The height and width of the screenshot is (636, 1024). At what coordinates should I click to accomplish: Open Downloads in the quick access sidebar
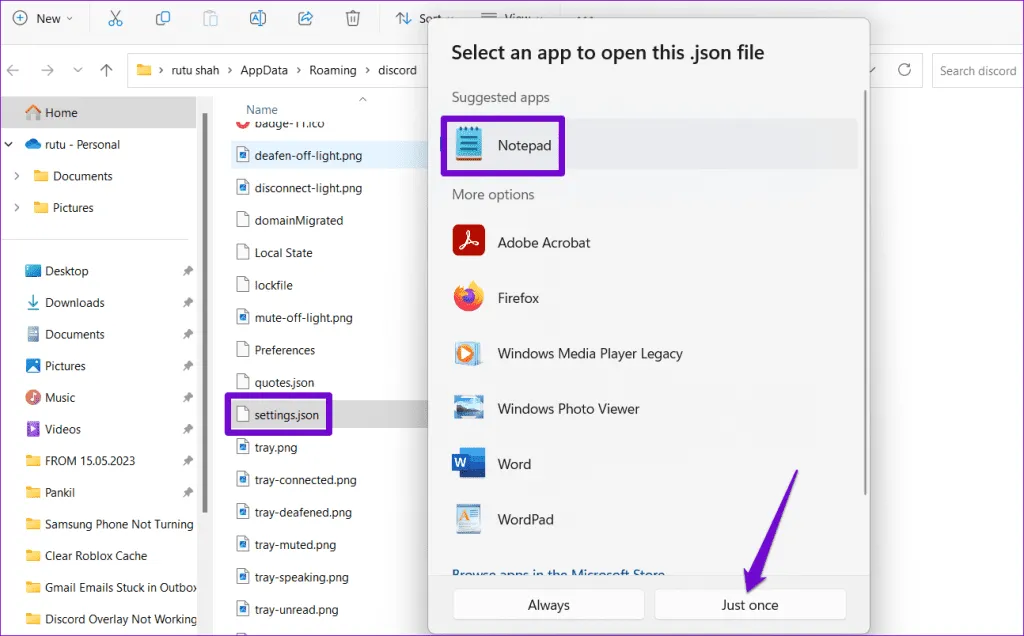point(75,303)
